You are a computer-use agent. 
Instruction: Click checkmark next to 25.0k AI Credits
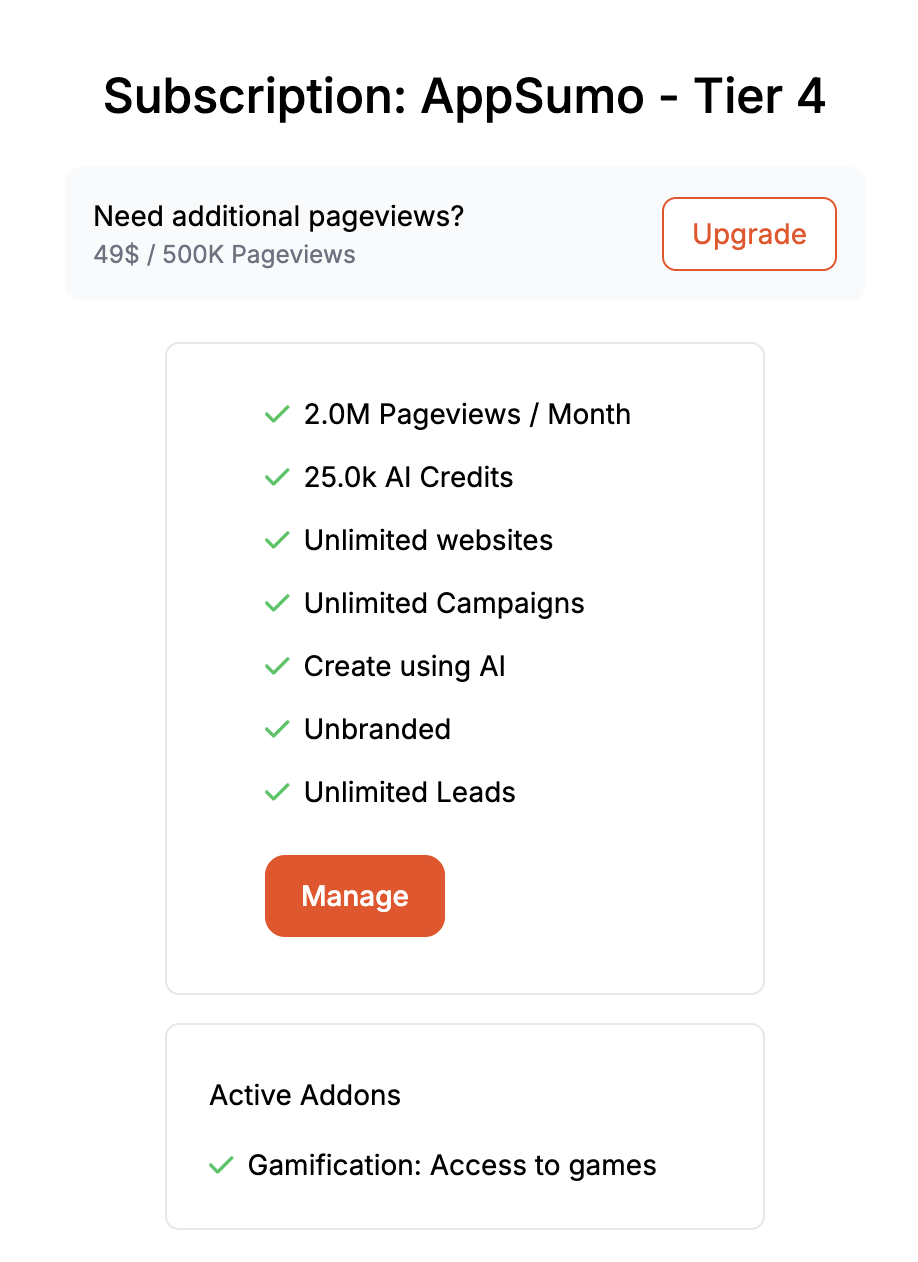277,478
